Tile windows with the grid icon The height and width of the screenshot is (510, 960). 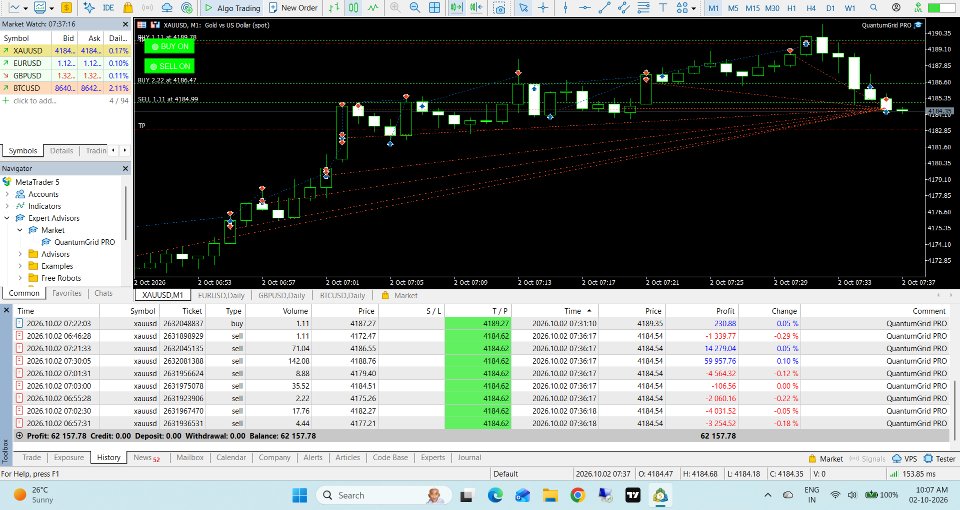(434, 7)
